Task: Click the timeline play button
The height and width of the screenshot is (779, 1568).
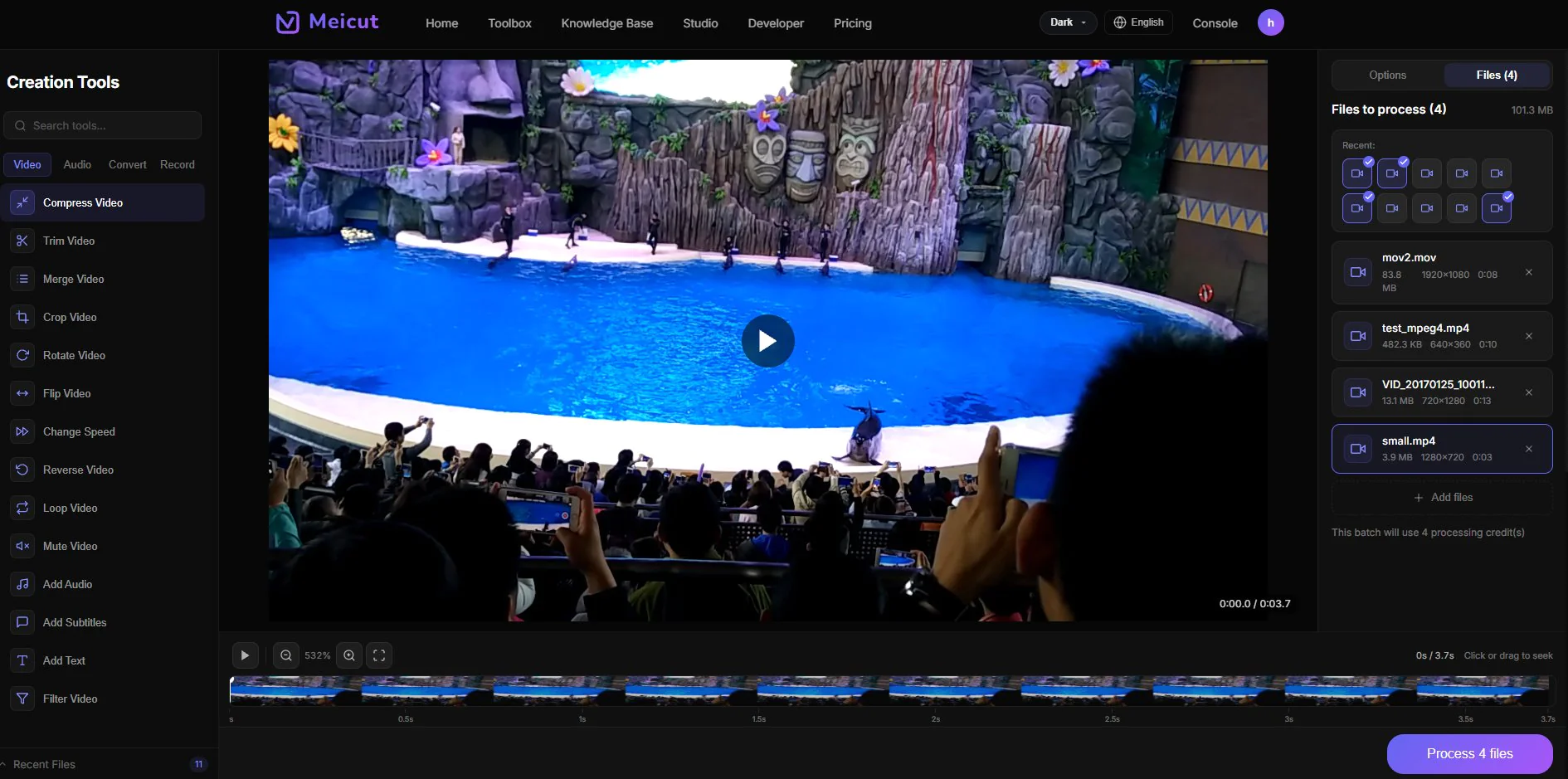Action: (245, 655)
